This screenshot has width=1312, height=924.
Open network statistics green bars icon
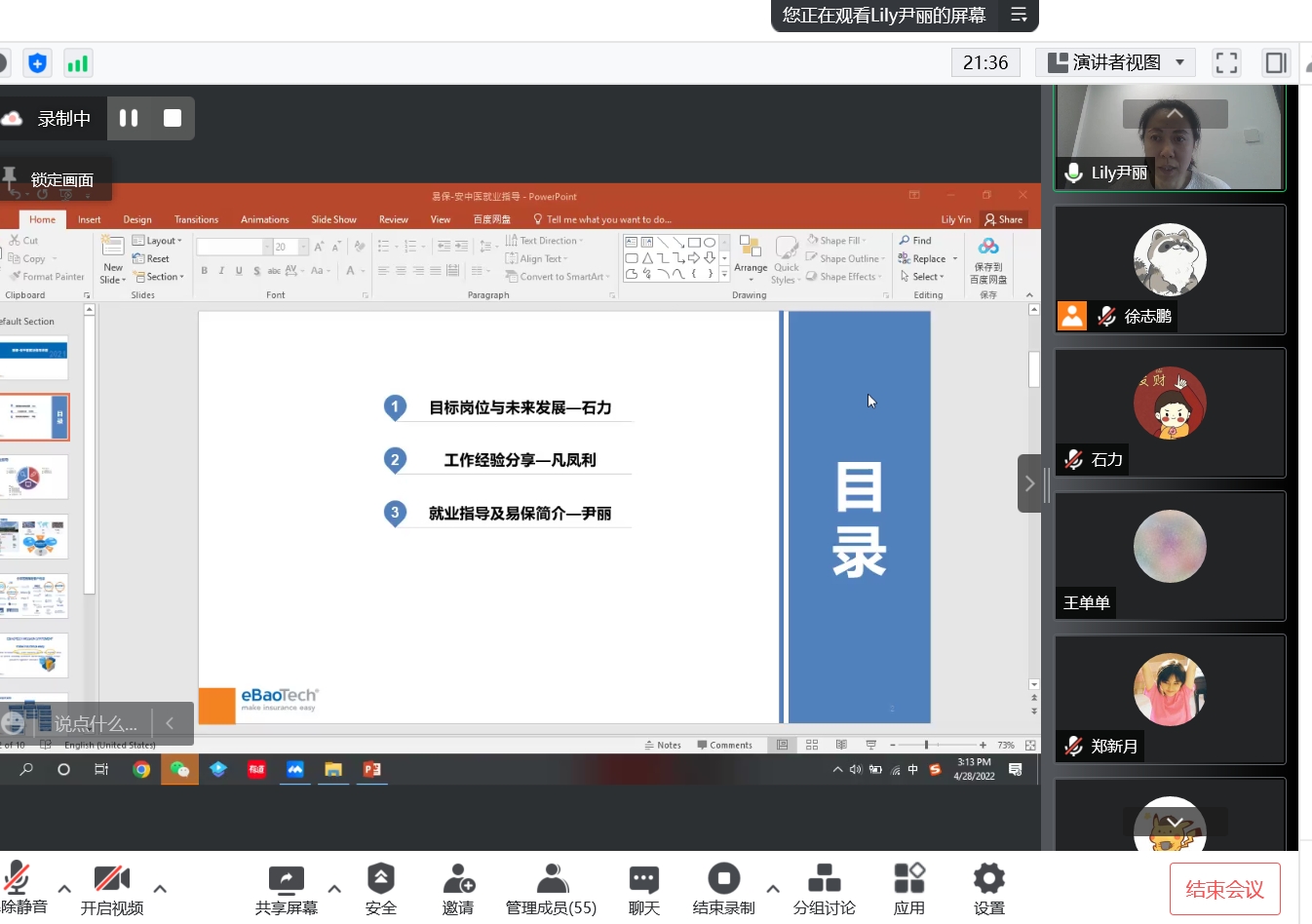click(x=78, y=63)
